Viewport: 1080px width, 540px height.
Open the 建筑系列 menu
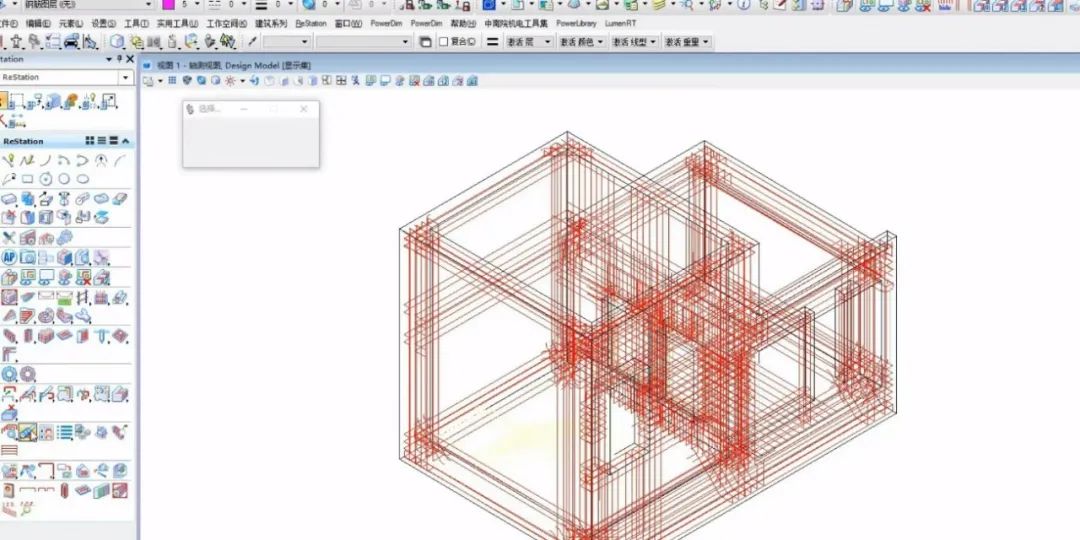pyautogui.click(x=270, y=23)
